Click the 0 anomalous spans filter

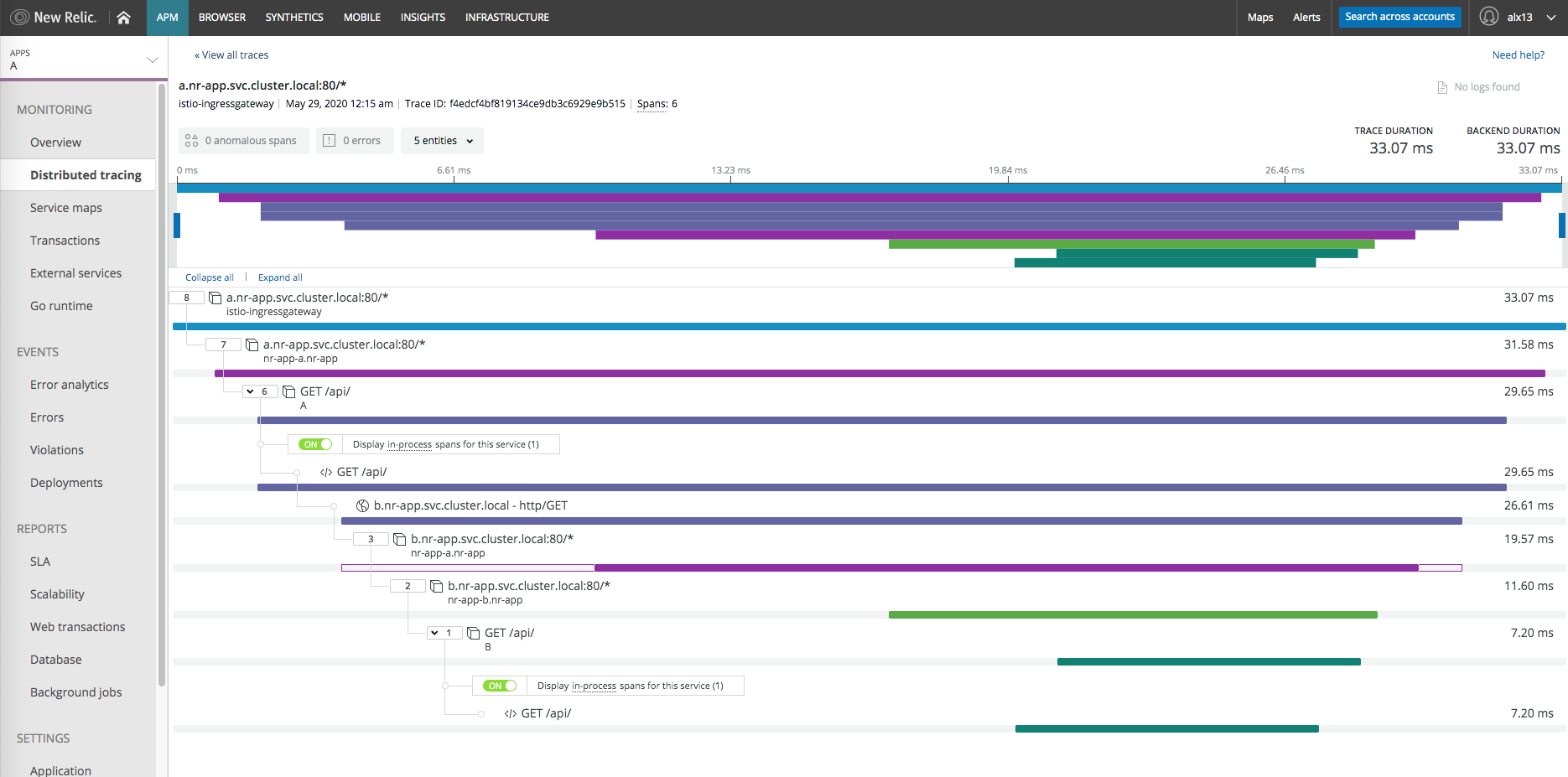tap(244, 141)
